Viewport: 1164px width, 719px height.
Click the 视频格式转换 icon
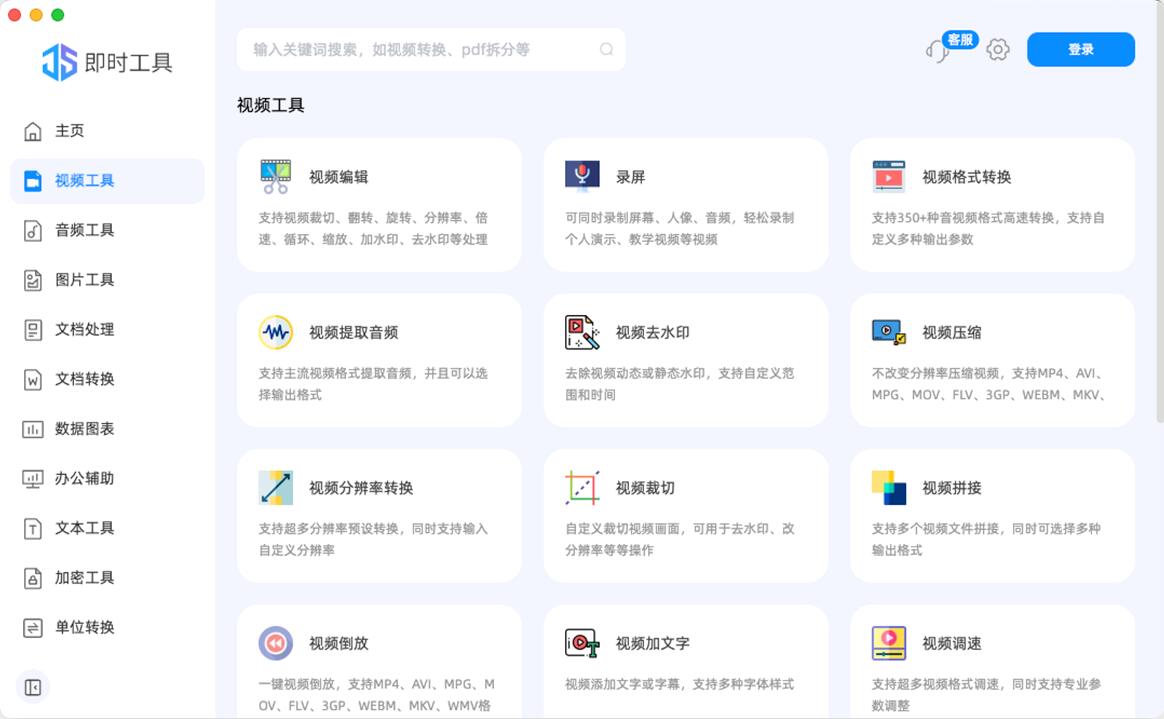(x=888, y=177)
